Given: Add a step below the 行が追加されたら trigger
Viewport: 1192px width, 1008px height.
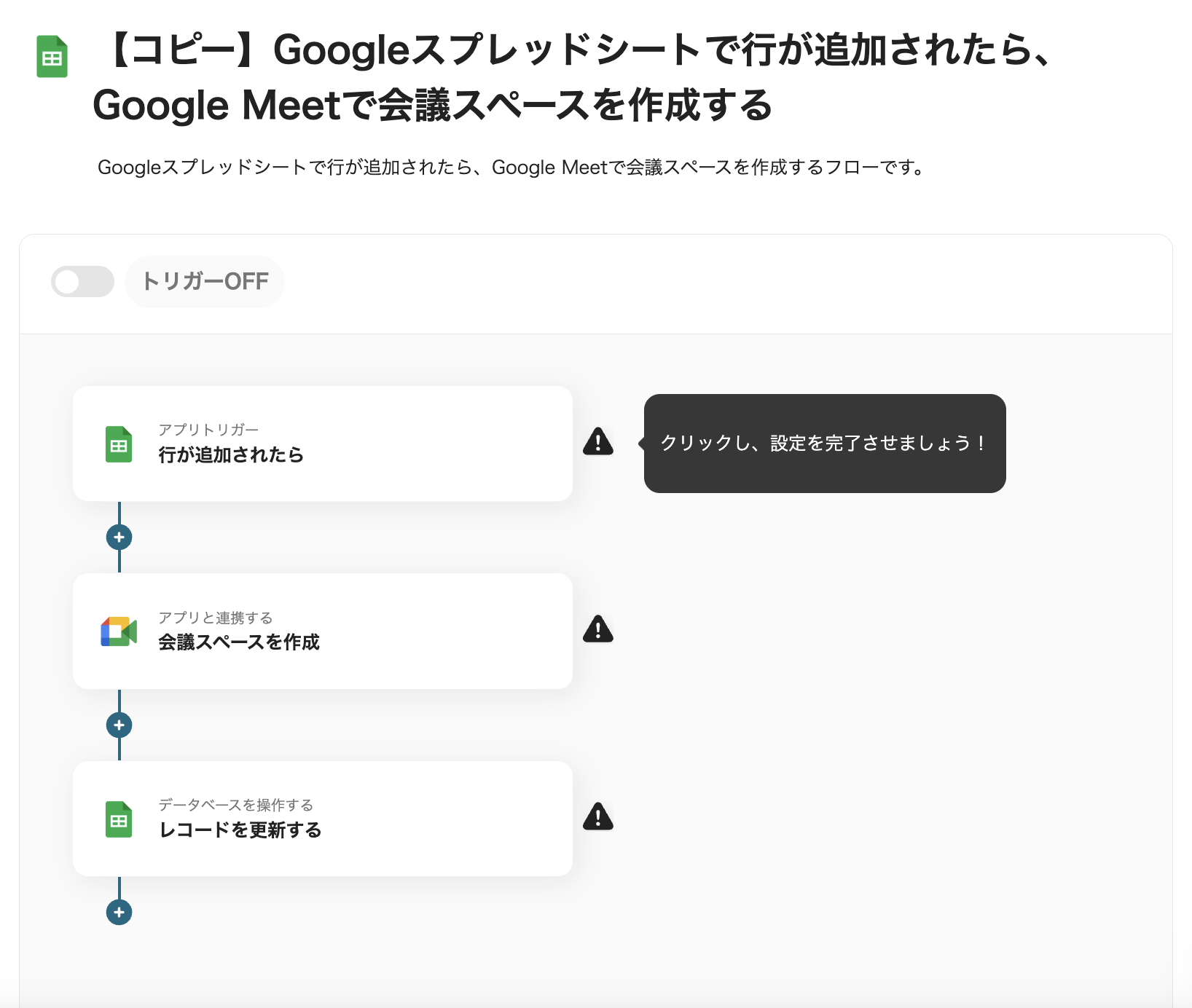Looking at the screenshot, I should [x=119, y=538].
